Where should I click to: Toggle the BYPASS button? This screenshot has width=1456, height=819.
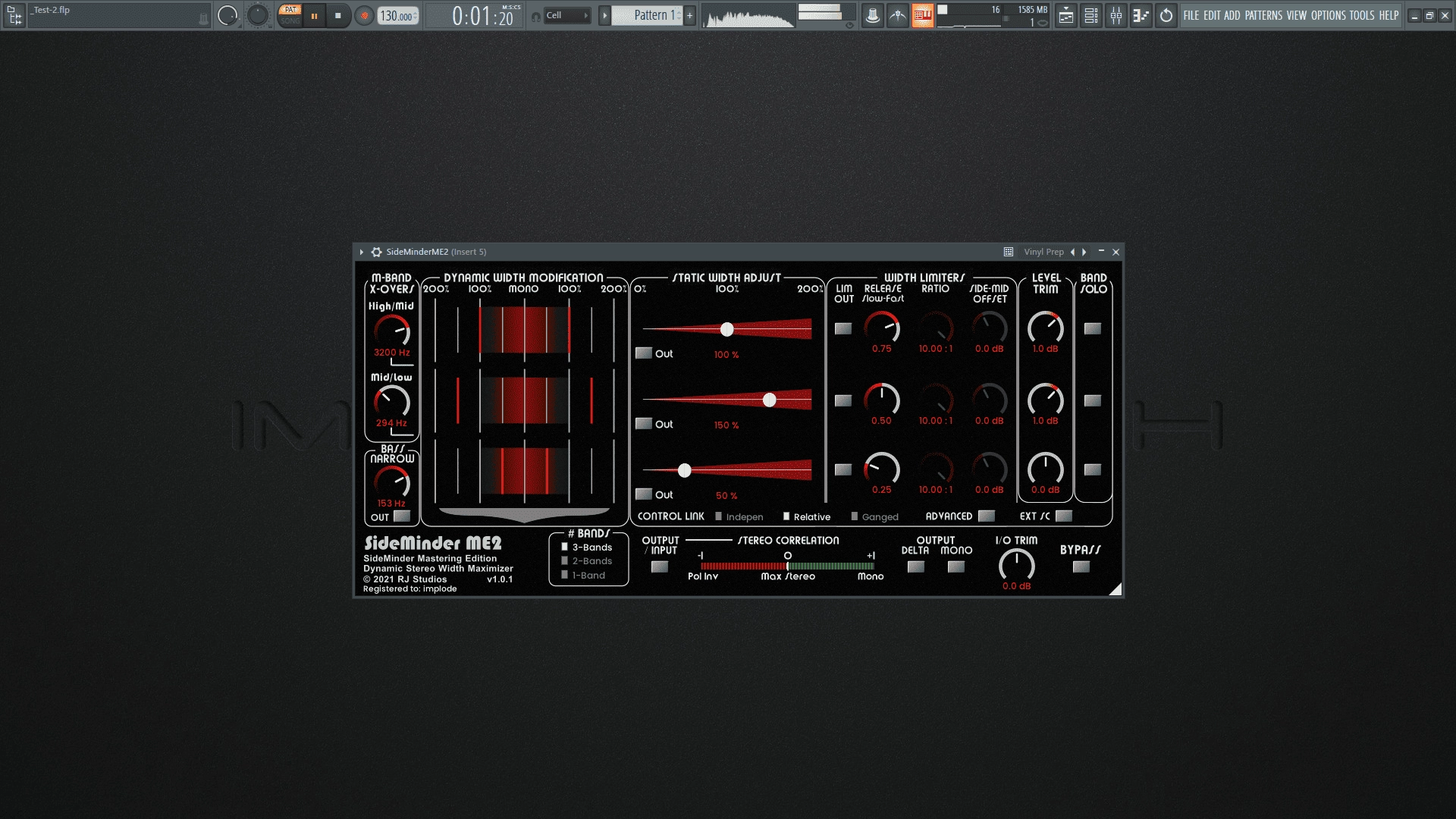(x=1081, y=566)
